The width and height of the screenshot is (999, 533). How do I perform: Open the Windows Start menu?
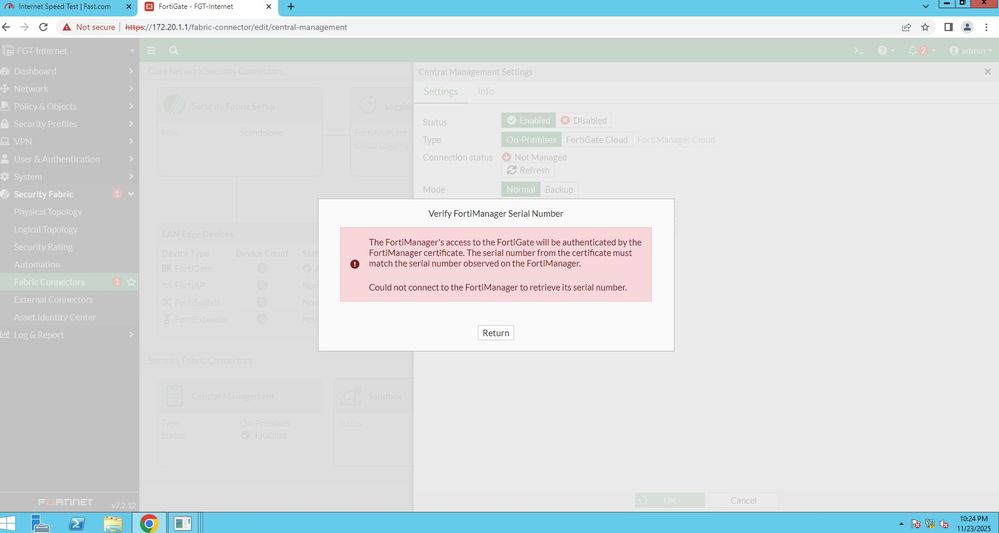pyautogui.click(x=9, y=523)
